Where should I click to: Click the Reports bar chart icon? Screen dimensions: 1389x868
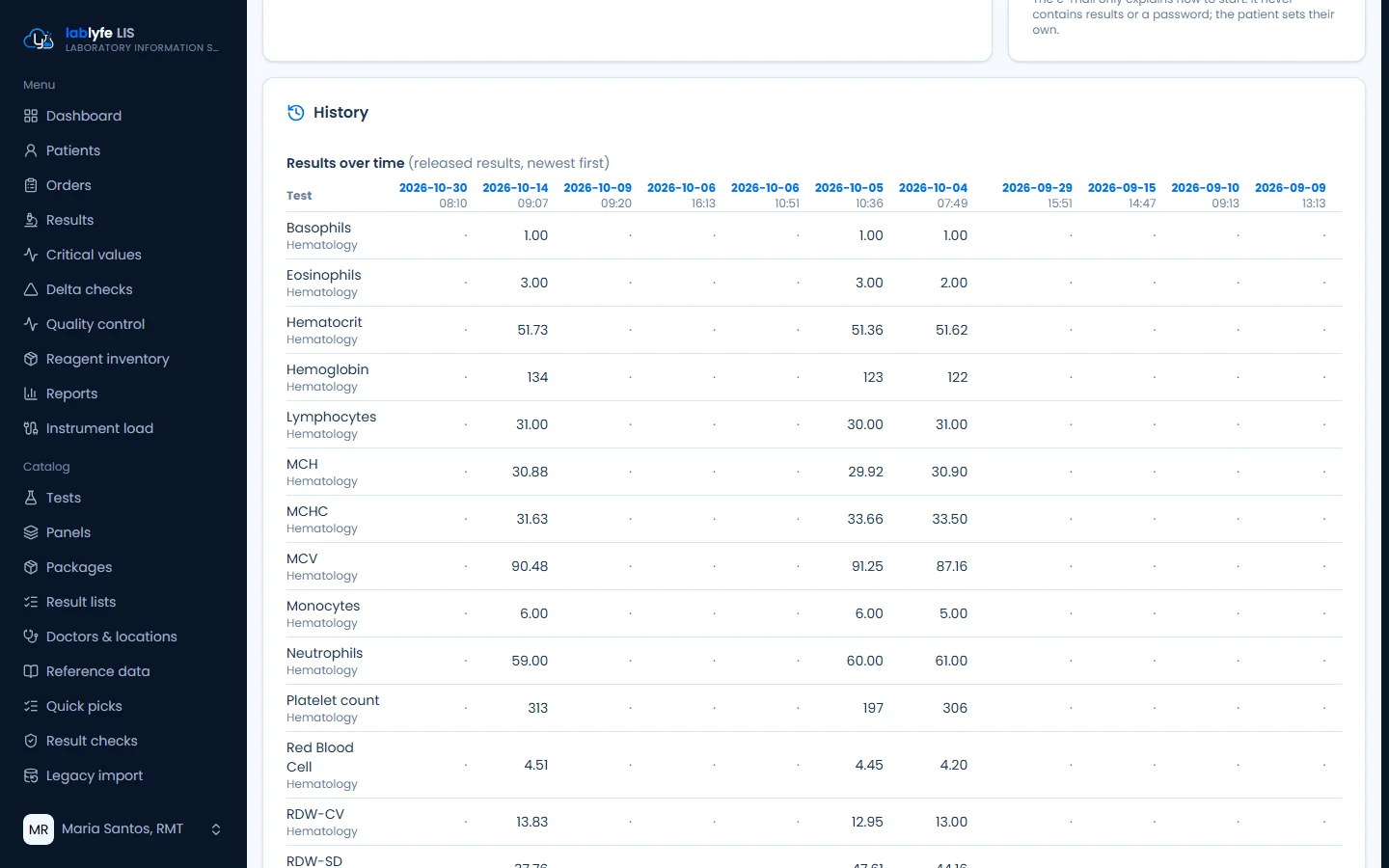[31, 393]
